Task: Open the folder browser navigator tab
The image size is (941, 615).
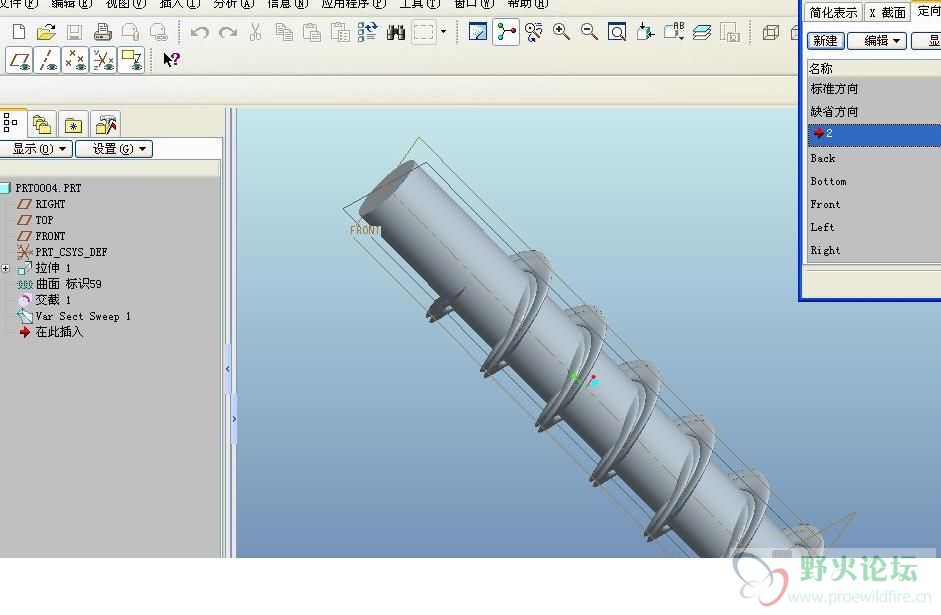Action: pos(42,124)
